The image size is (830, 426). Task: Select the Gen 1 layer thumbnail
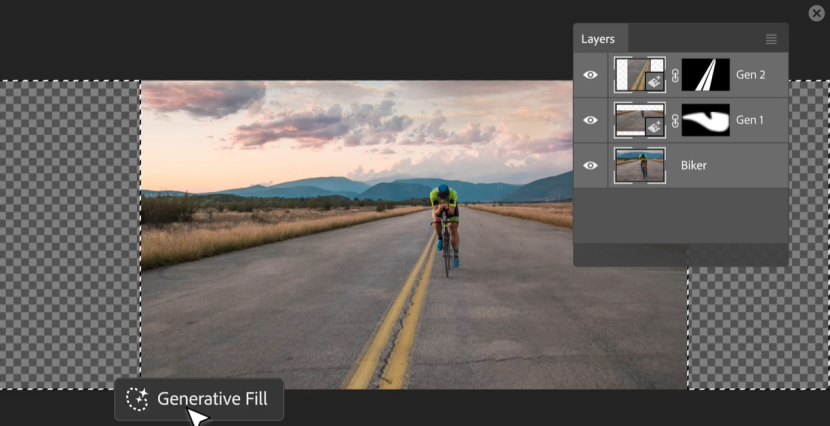click(639, 120)
